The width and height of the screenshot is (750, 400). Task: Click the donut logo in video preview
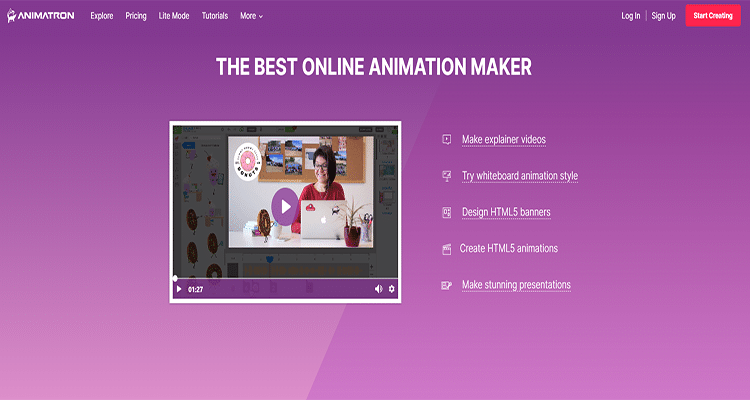click(x=248, y=162)
